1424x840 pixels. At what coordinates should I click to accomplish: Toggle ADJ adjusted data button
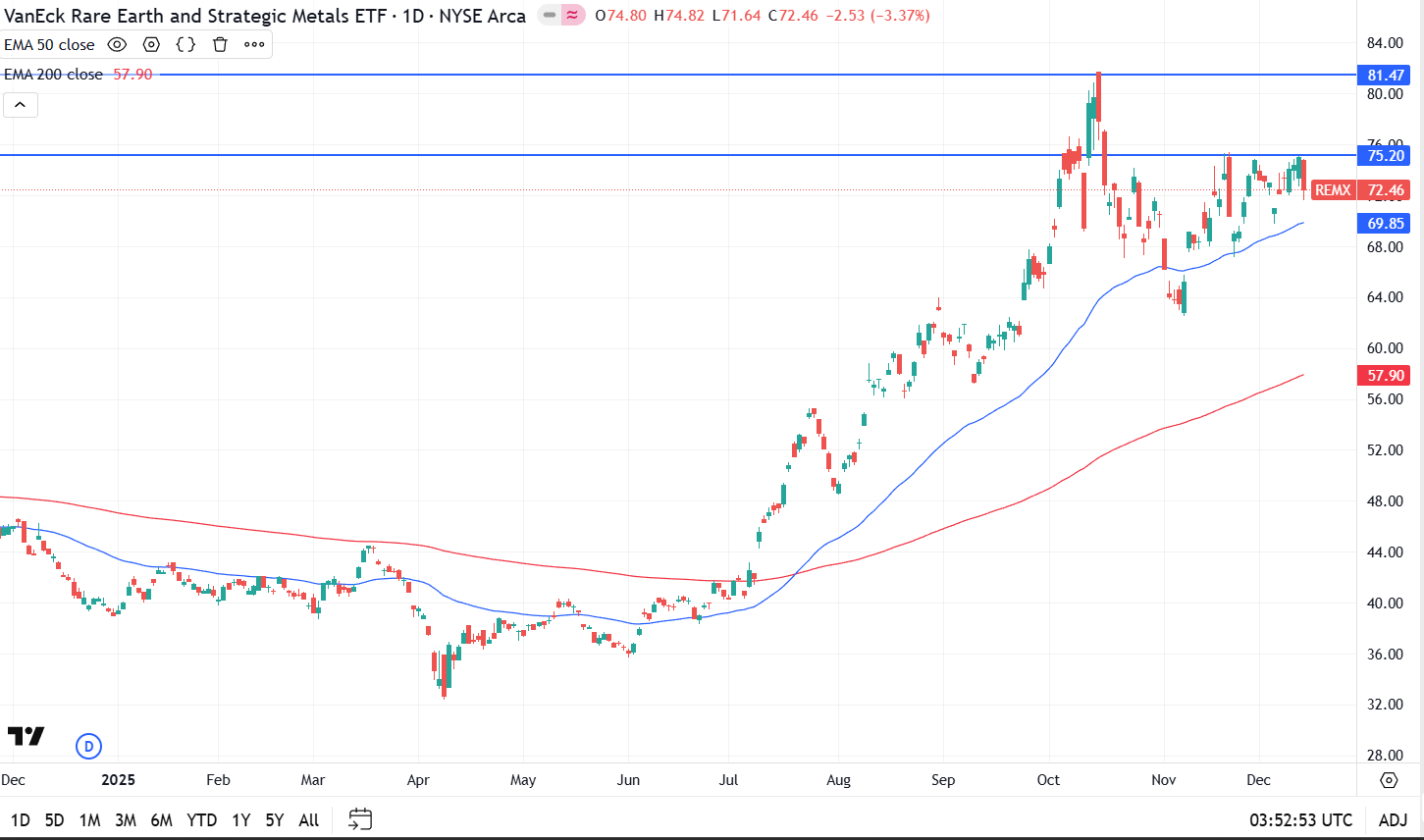(1393, 820)
